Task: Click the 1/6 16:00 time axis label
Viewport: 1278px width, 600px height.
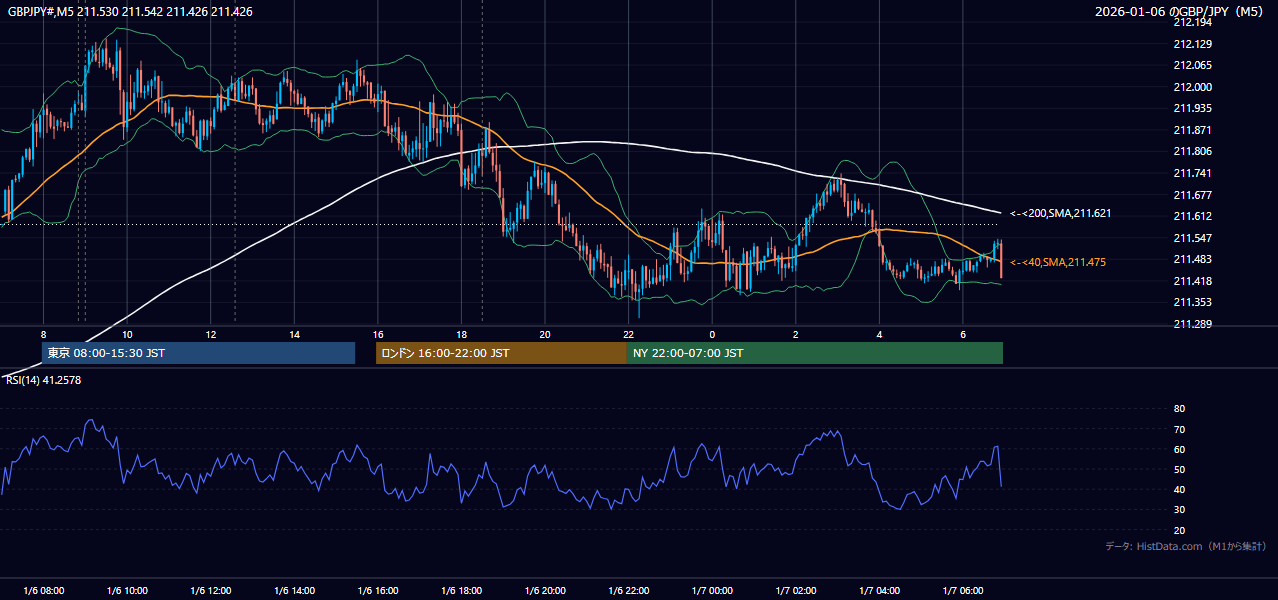Action: pos(378,590)
